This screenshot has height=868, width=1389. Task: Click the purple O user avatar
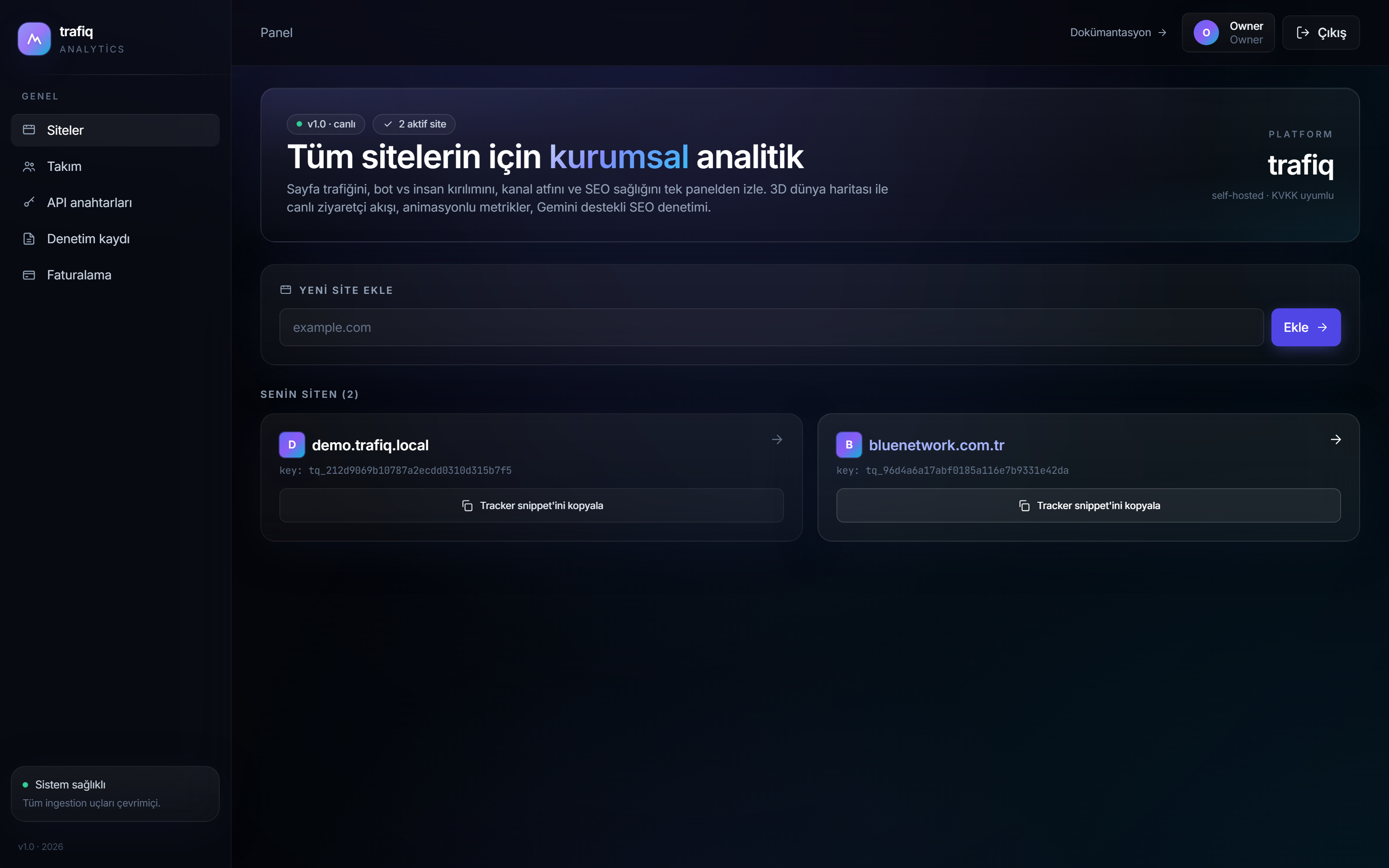tap(1206, 33)
